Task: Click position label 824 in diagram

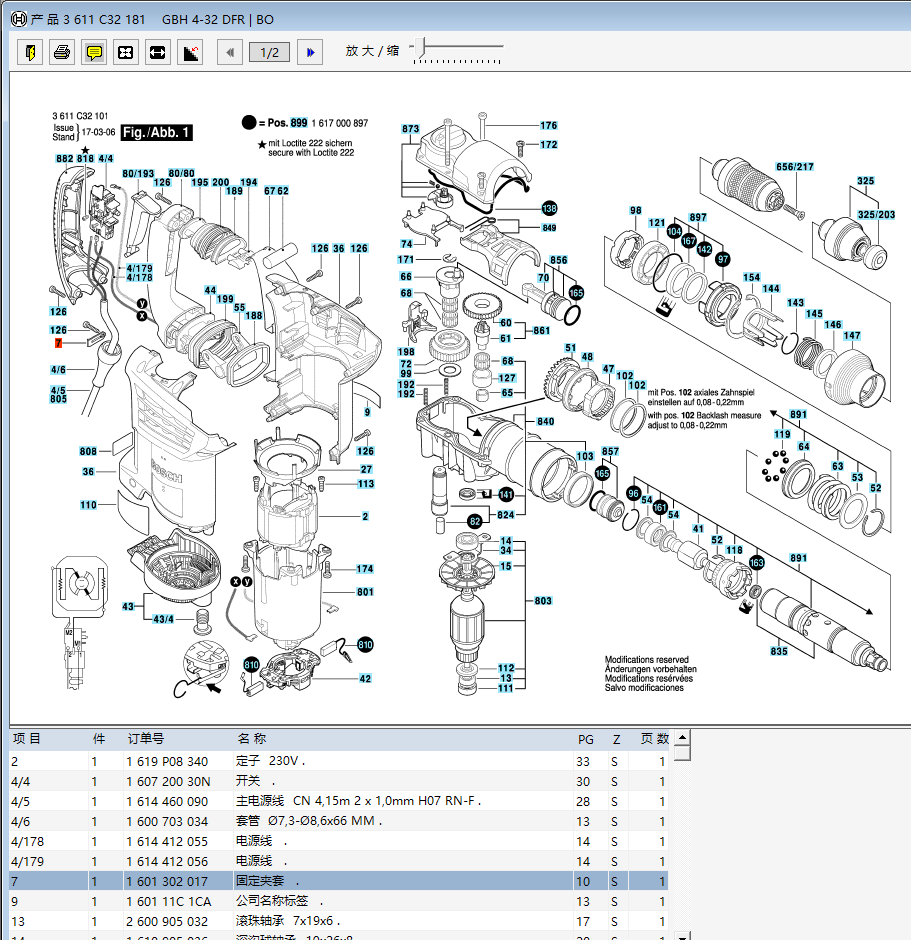Action: tap(506, 515)
